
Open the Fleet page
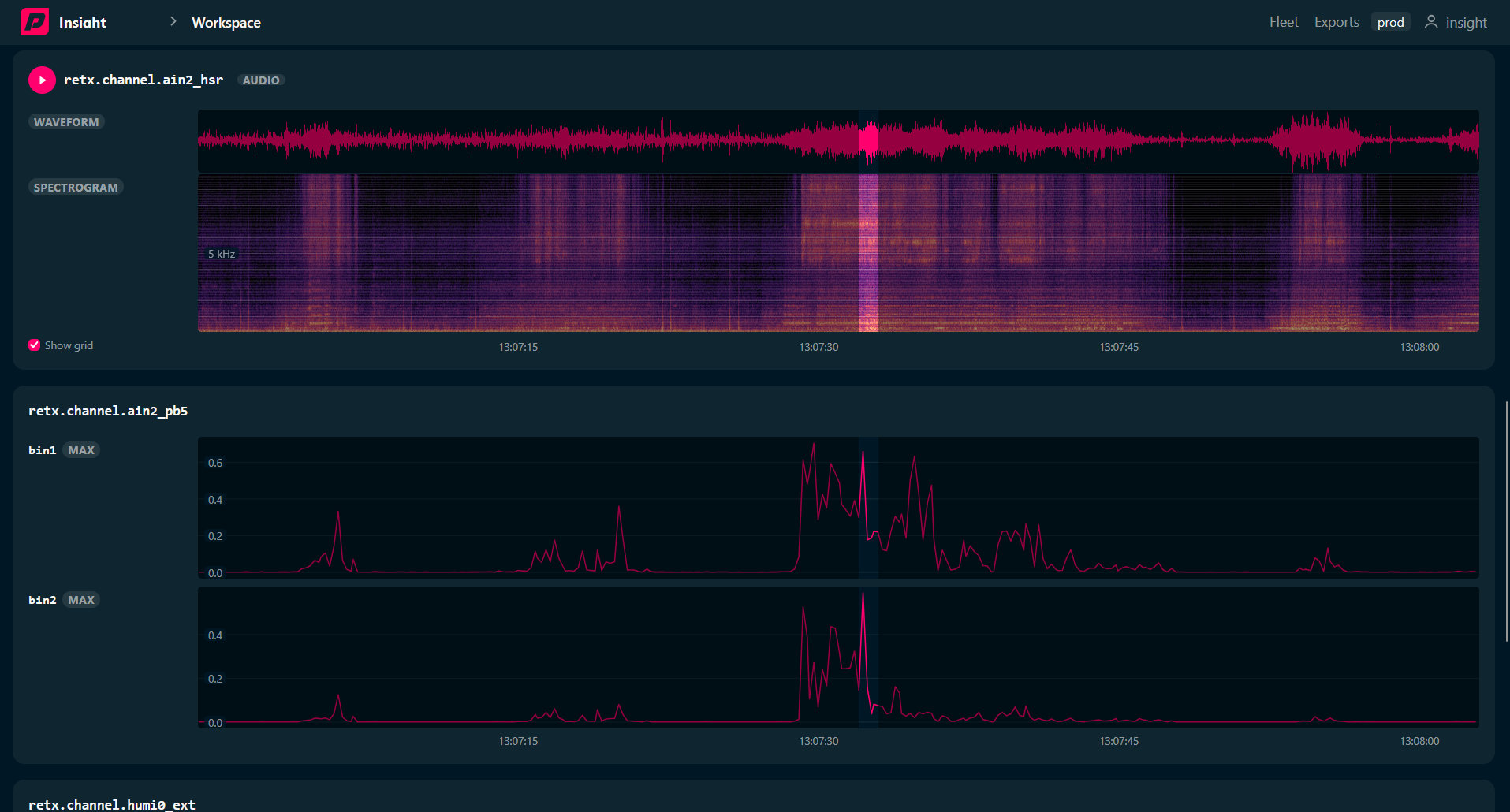(1284, 22)
